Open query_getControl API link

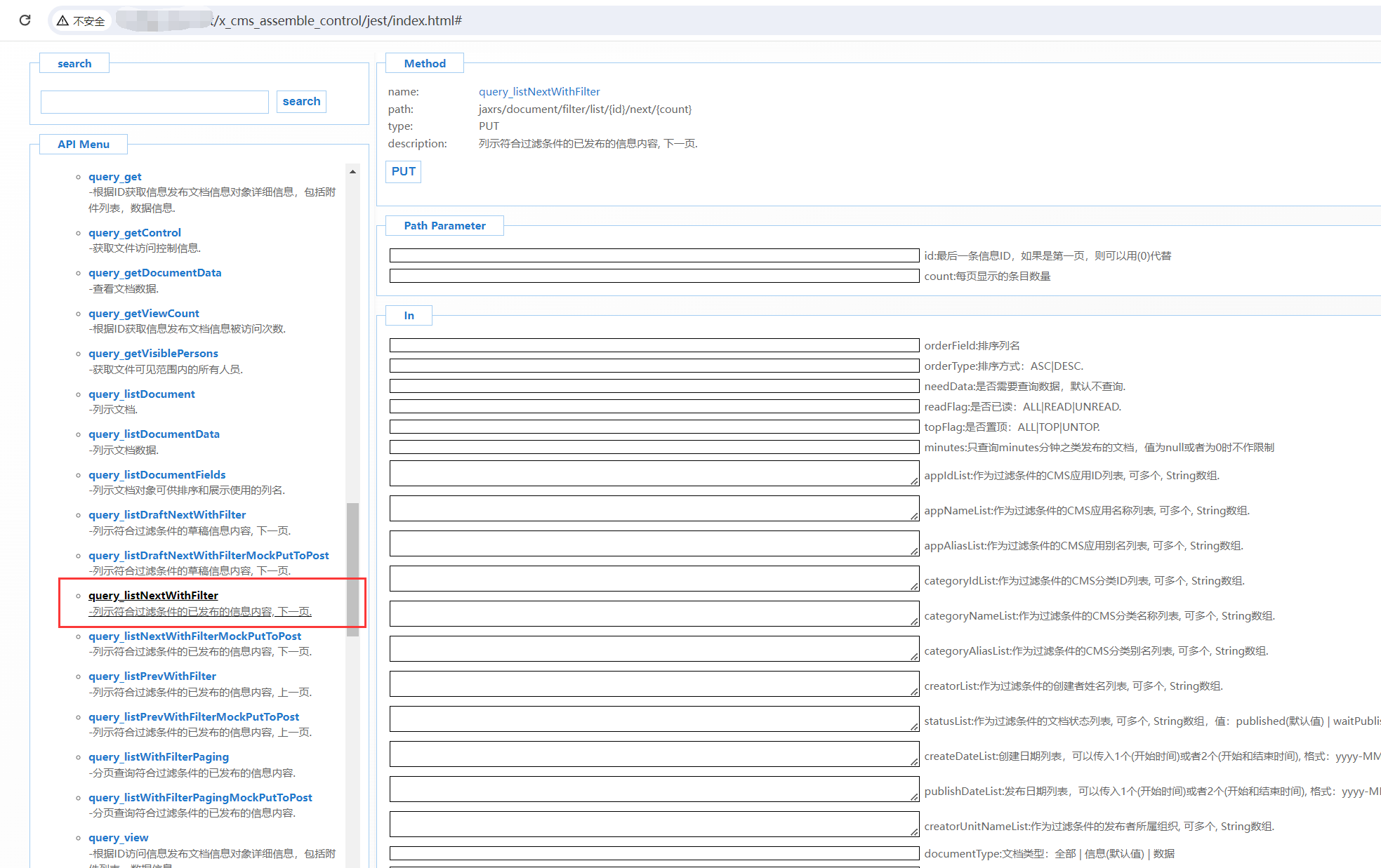coord(134,233)
